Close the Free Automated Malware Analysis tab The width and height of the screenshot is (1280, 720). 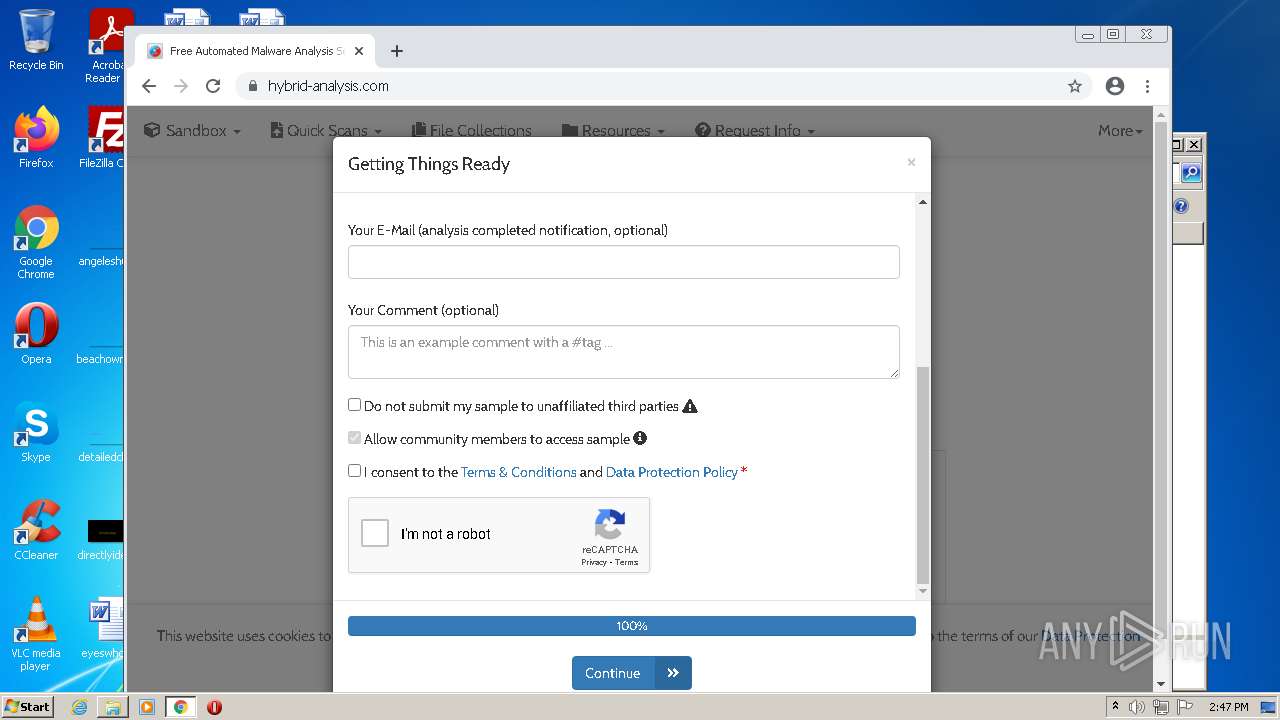359,51
